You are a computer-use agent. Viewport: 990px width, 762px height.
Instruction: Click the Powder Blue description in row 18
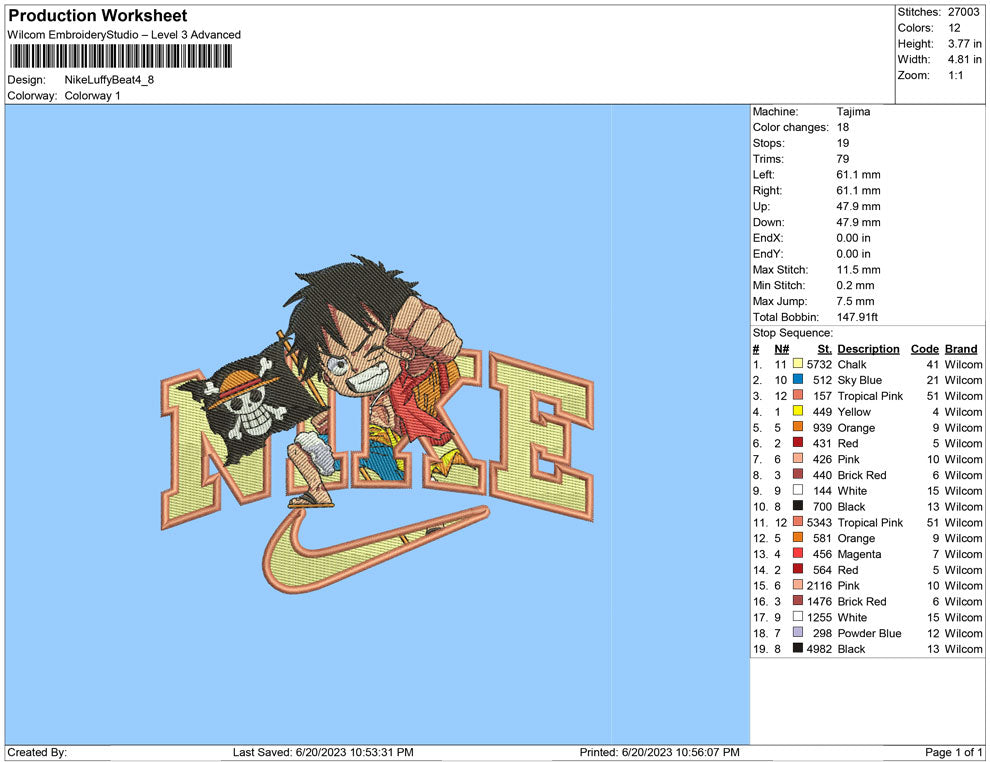[869, 633]
